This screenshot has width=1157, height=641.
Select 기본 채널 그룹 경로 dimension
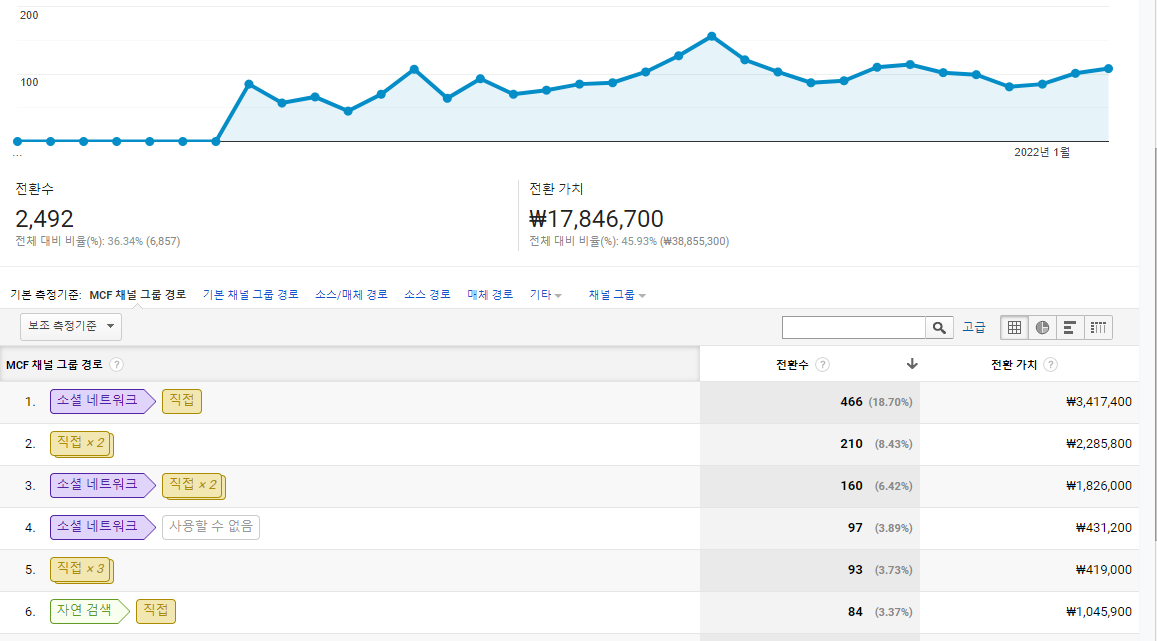pyautogui.click(x=251, y=294)
